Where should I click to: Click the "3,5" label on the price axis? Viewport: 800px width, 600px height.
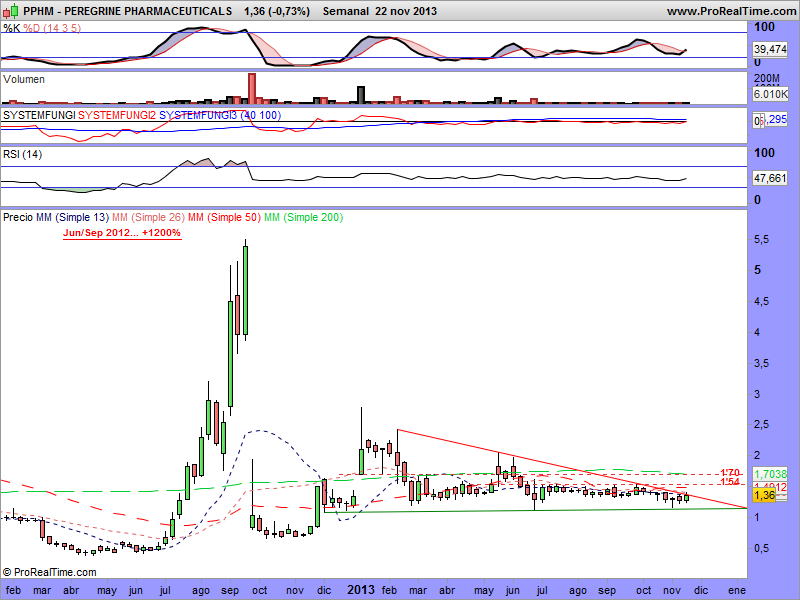pos(761,363)
